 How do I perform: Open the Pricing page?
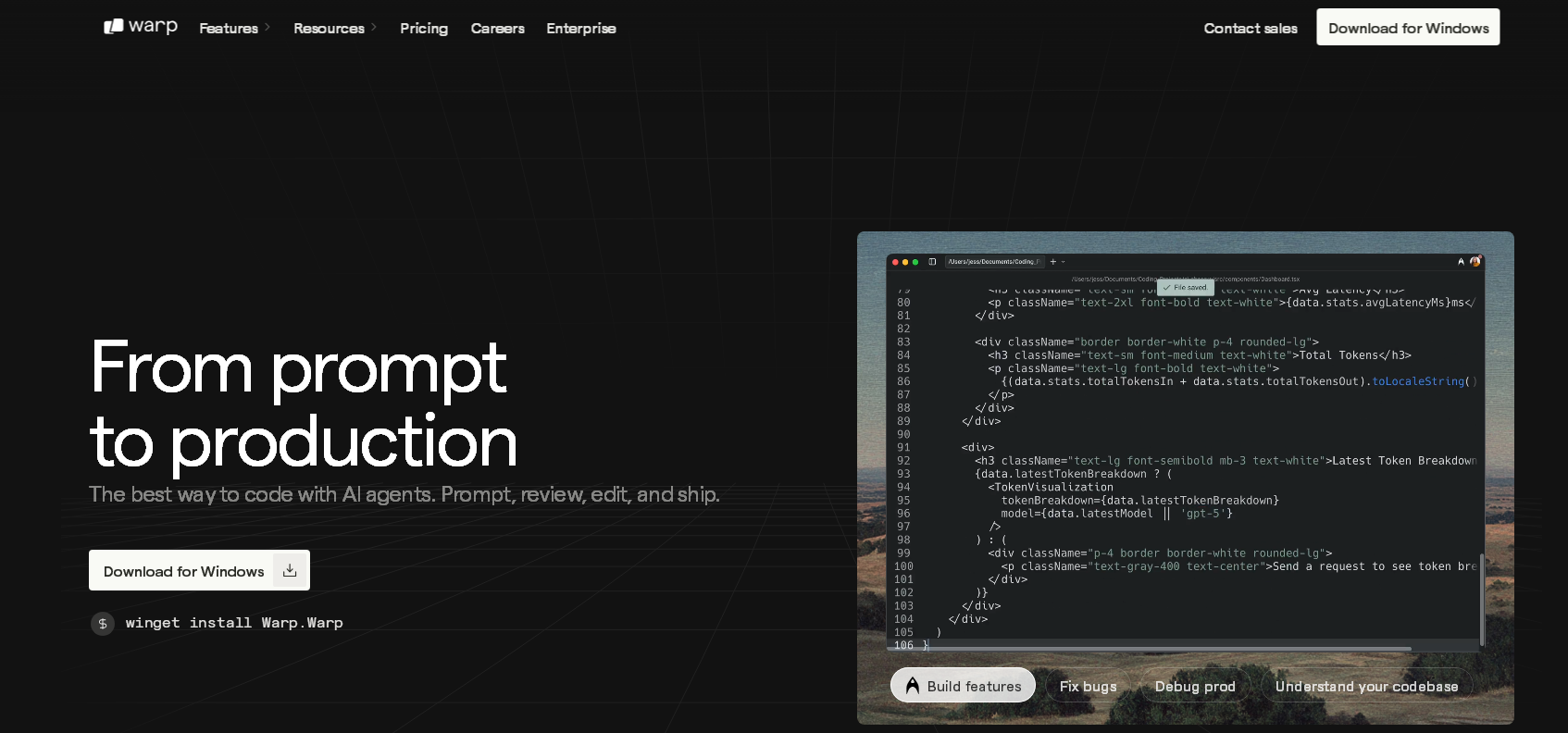click(x=424, y=28)
